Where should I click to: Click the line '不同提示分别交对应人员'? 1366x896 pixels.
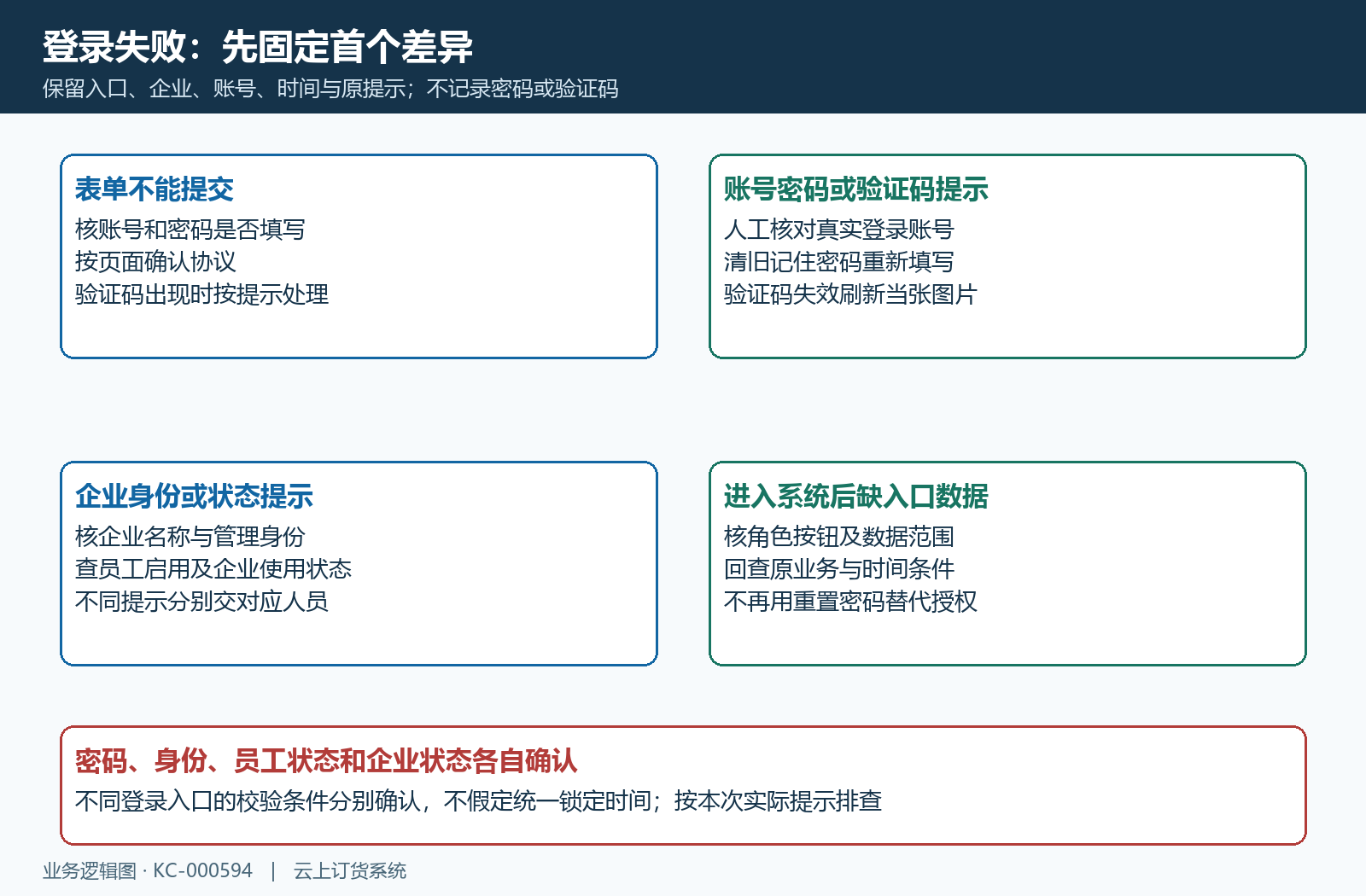point(201,602)
